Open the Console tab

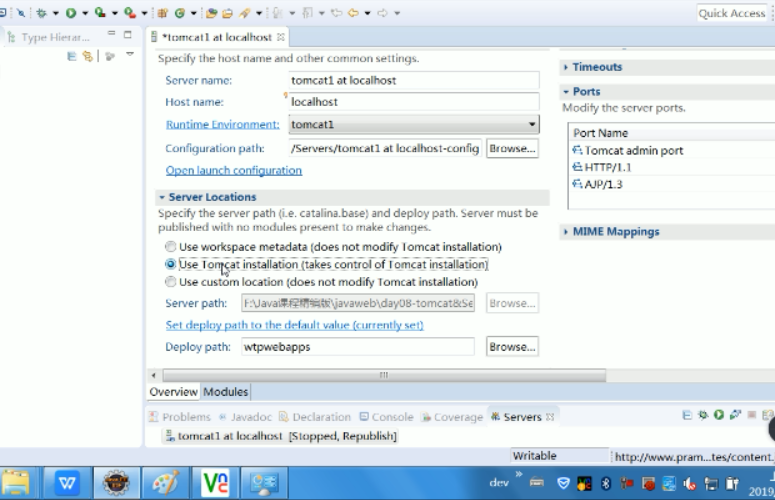click(x=387, y=417)
